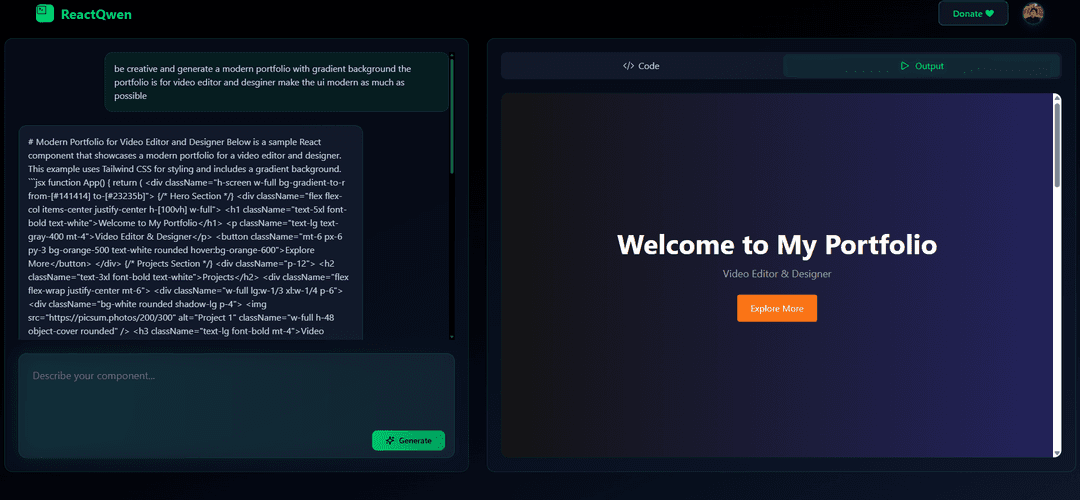This screenshot has height=500, width=1080.
Task: Click the green chat panel scrollbar
Action: pyautogui.click(x=452, y=115)
